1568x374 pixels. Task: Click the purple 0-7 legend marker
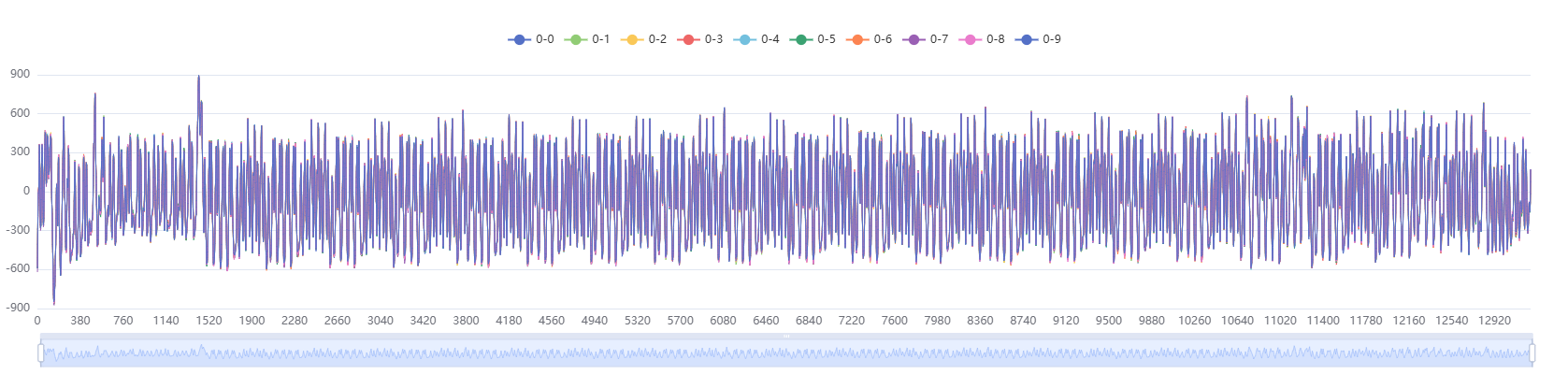click(913, 39)
